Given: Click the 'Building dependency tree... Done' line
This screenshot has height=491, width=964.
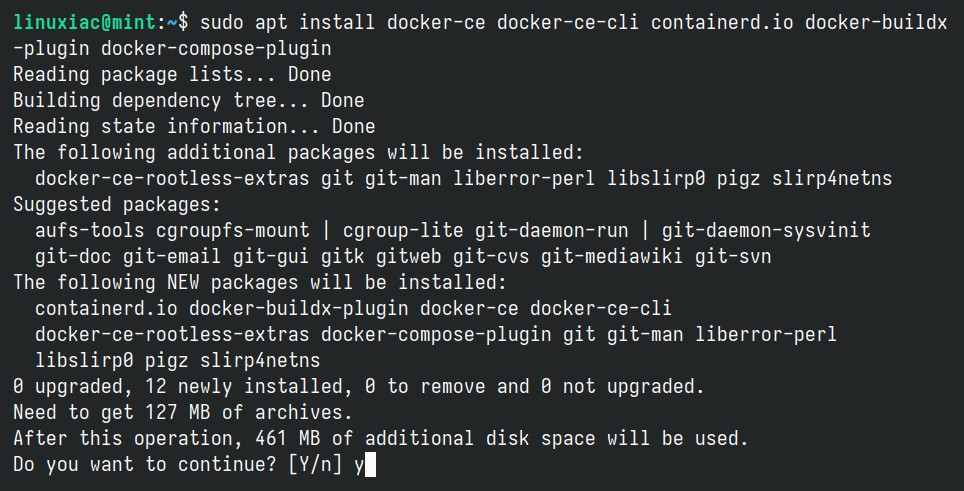Looking at the screenshot, I should pos(189,100).
